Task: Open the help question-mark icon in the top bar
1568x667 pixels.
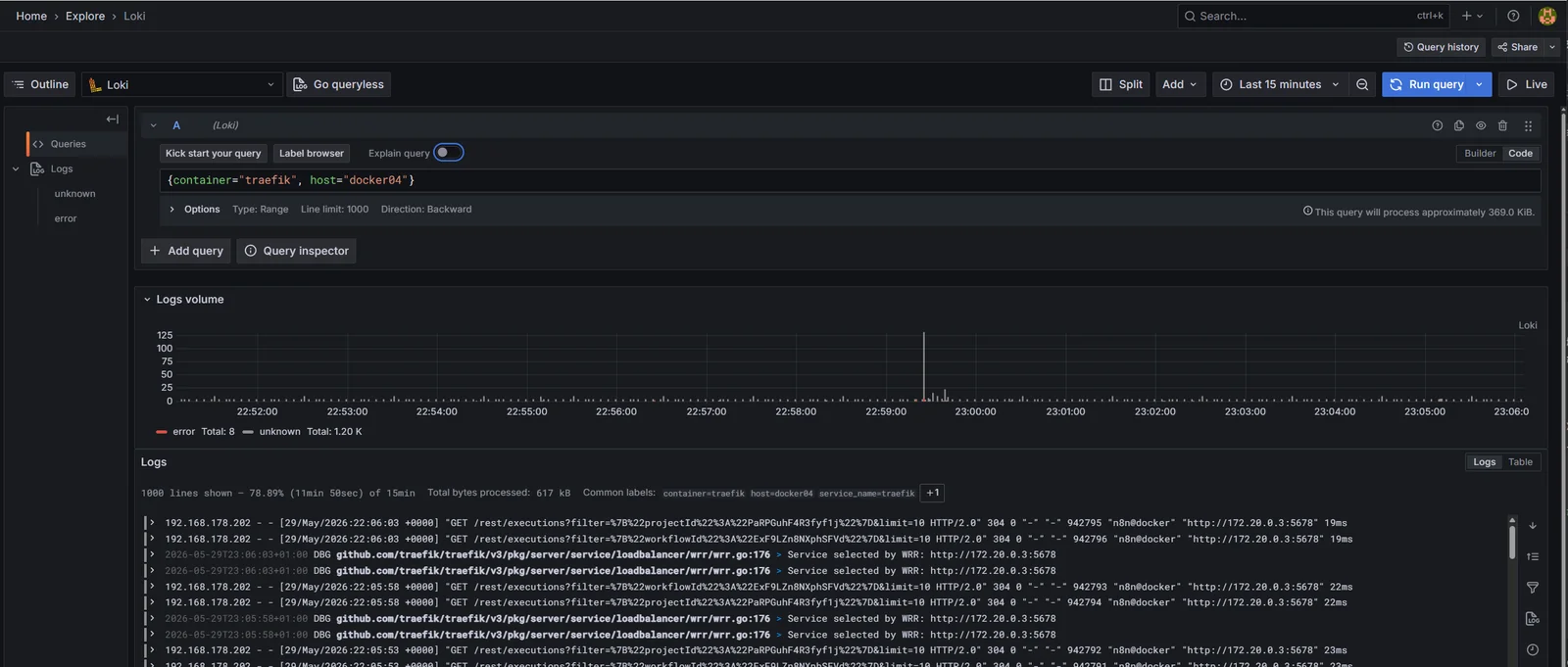Action: 1513,16
